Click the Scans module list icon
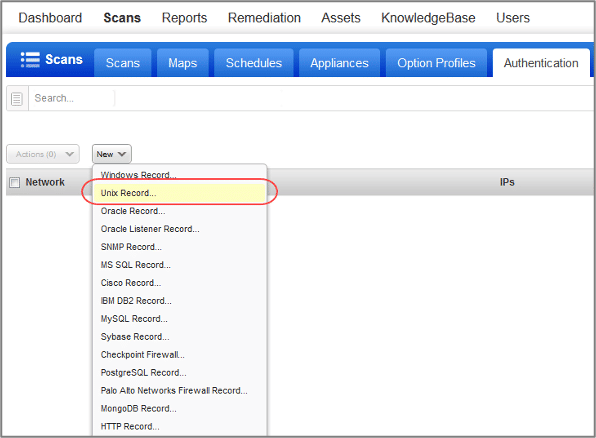Screen dimensions: 596x438 (x=30, y=60)
